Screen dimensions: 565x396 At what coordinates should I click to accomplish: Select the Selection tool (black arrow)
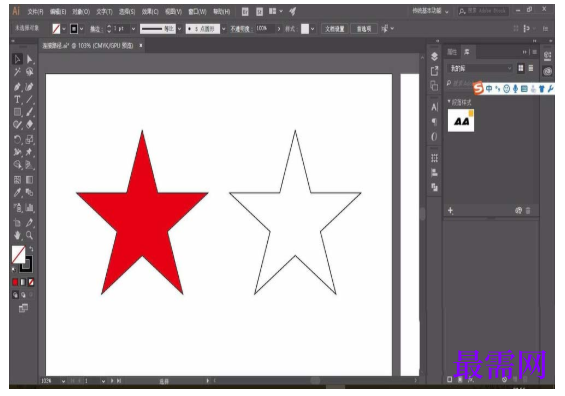[17, 59]
